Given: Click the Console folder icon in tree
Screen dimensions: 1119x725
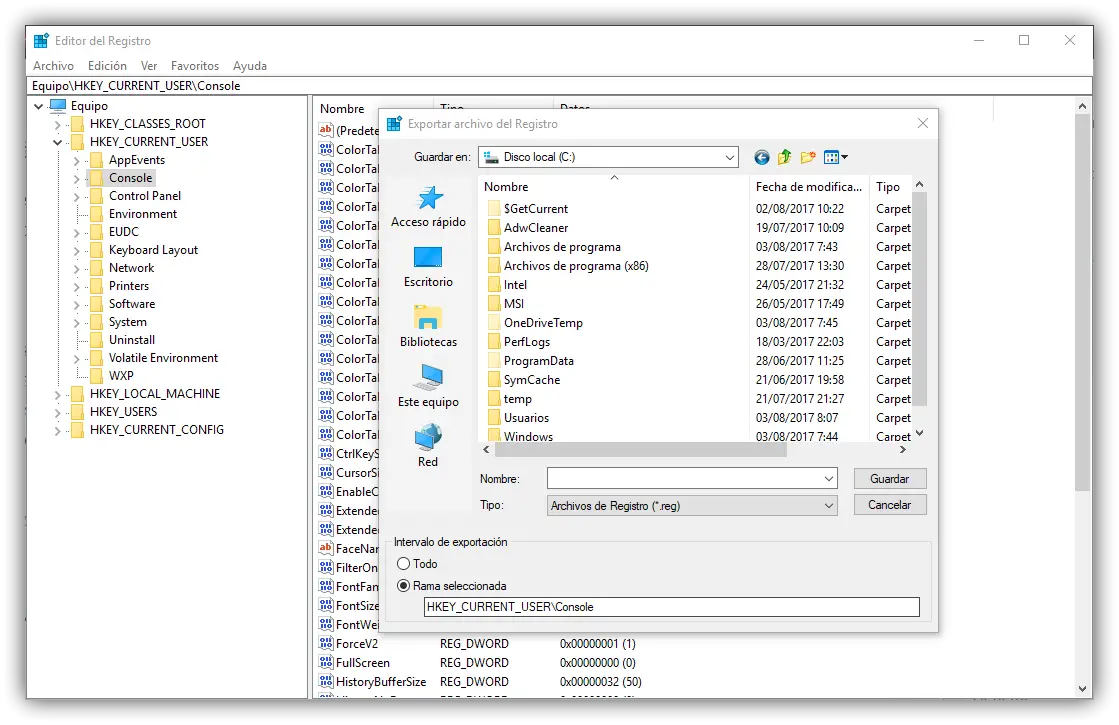Looking at the screenshot, I should point(96,178).
